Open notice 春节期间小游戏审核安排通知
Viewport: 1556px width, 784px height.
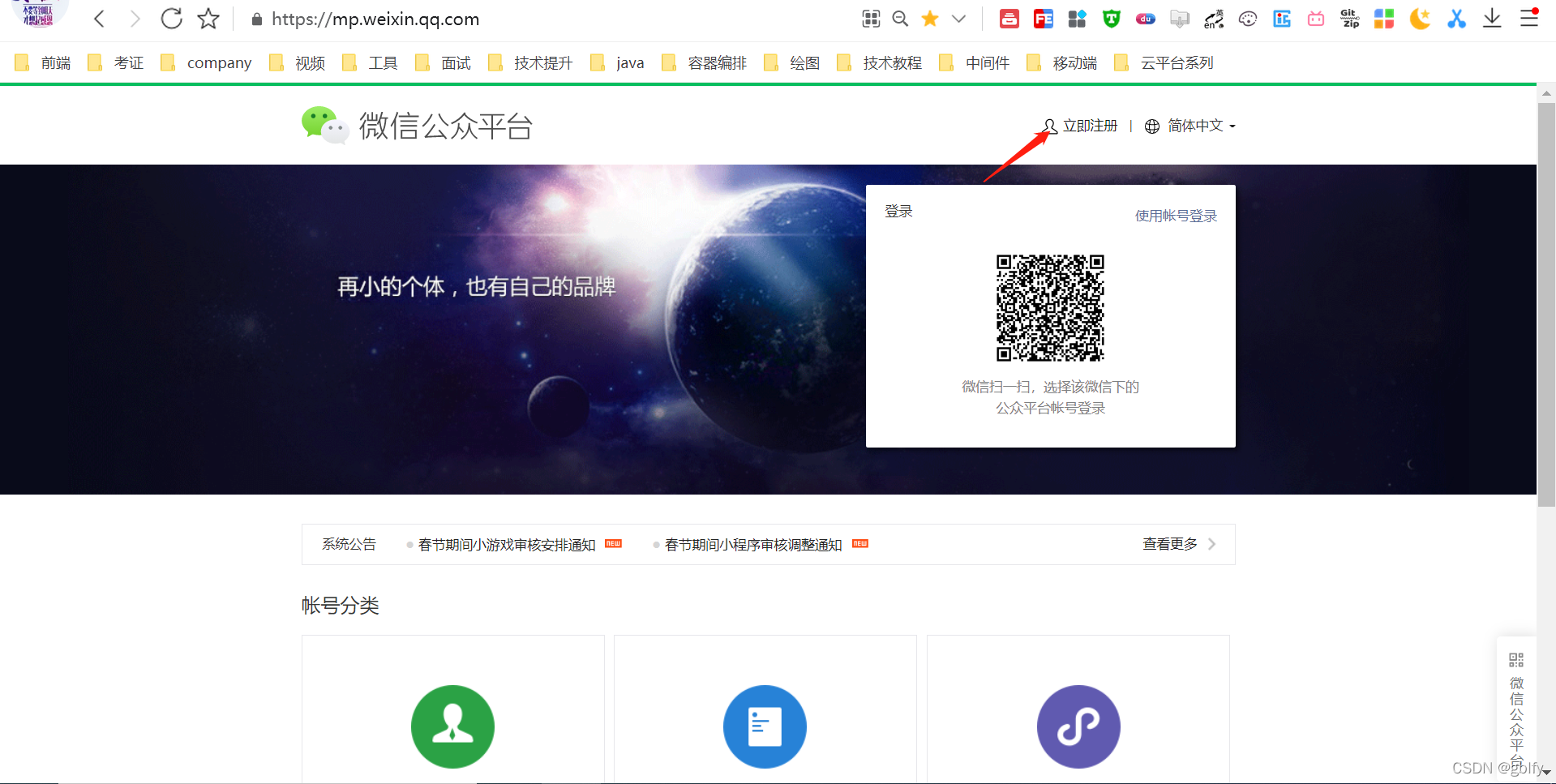click(507, 545)
